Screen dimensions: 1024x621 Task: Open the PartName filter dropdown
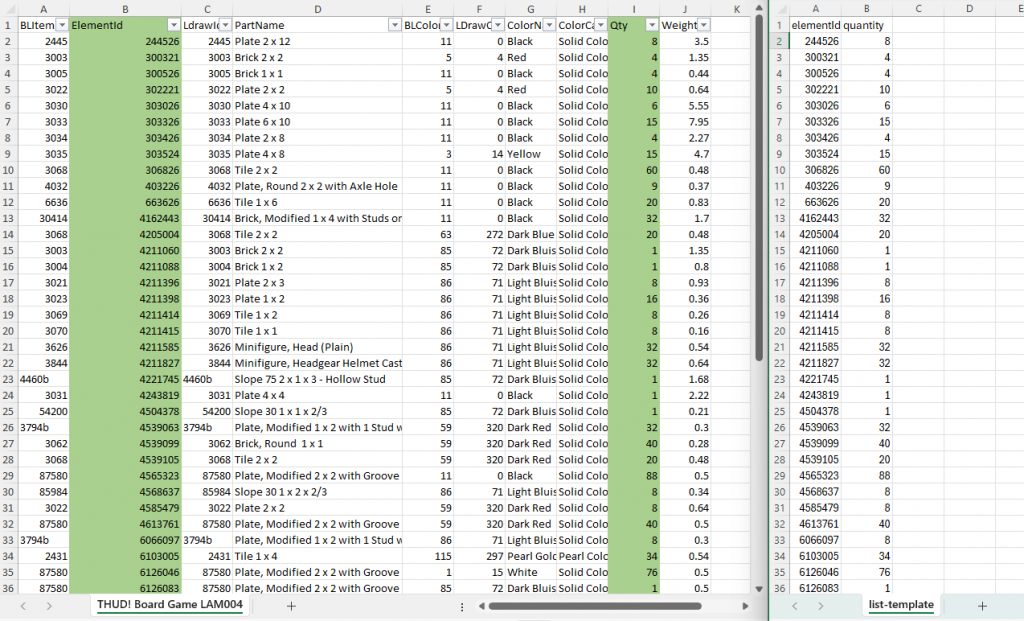click(390, 24)
